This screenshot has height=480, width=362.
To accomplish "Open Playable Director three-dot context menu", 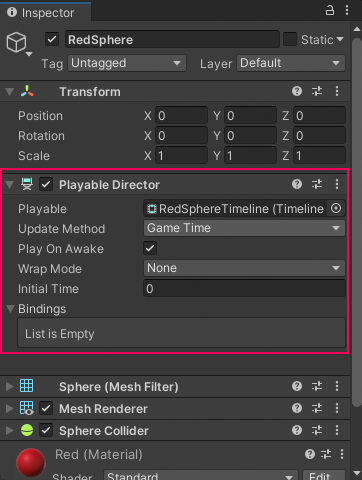I will (337, 184).
